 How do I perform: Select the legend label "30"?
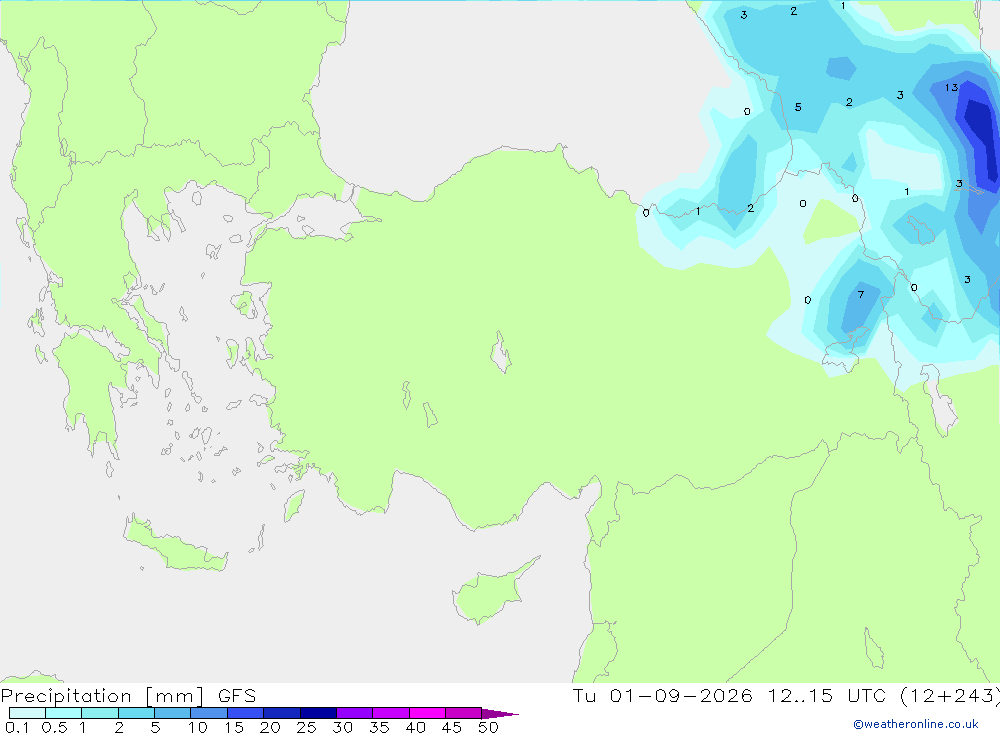pyautogui.click(x=343, y=727)
